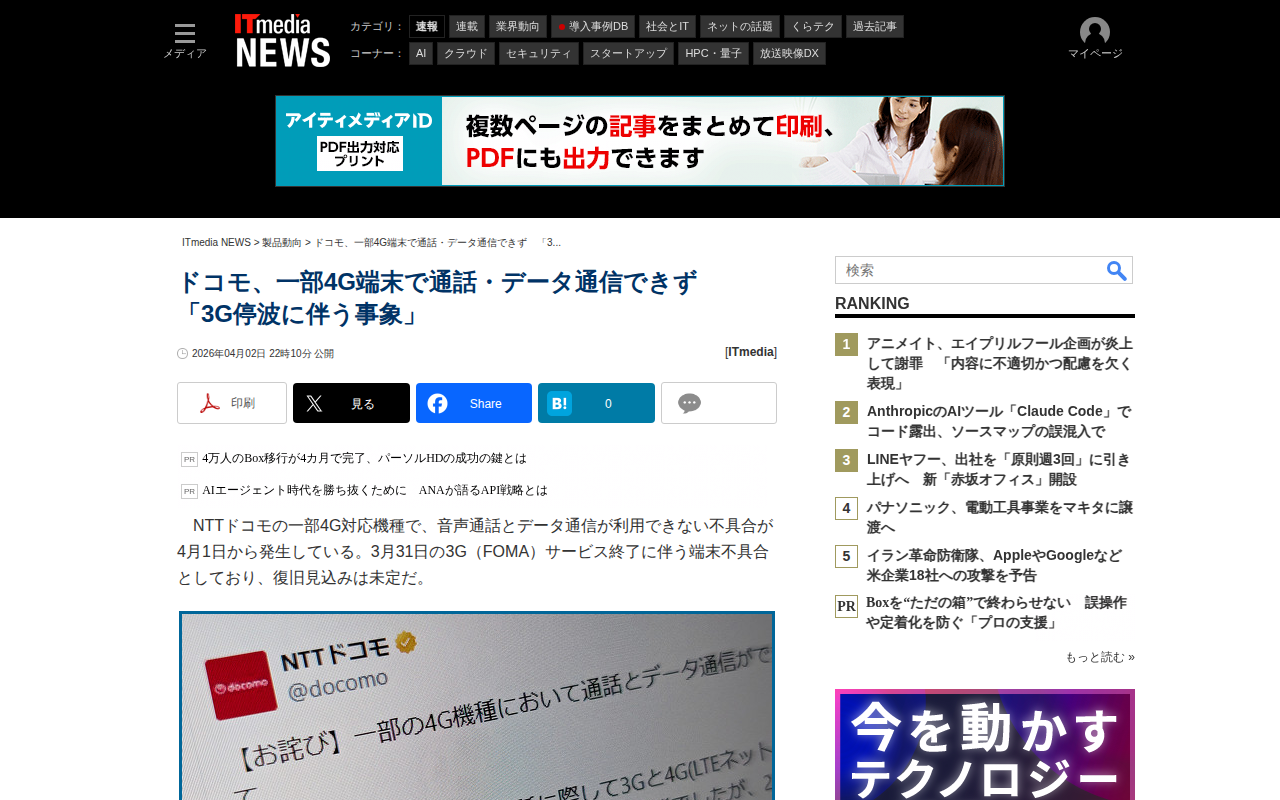Image resolution: width=1280 pixels, height=800 pixels.
Task: Open the NTTドコモ tweet article image
Action: (x=477, y=706)
